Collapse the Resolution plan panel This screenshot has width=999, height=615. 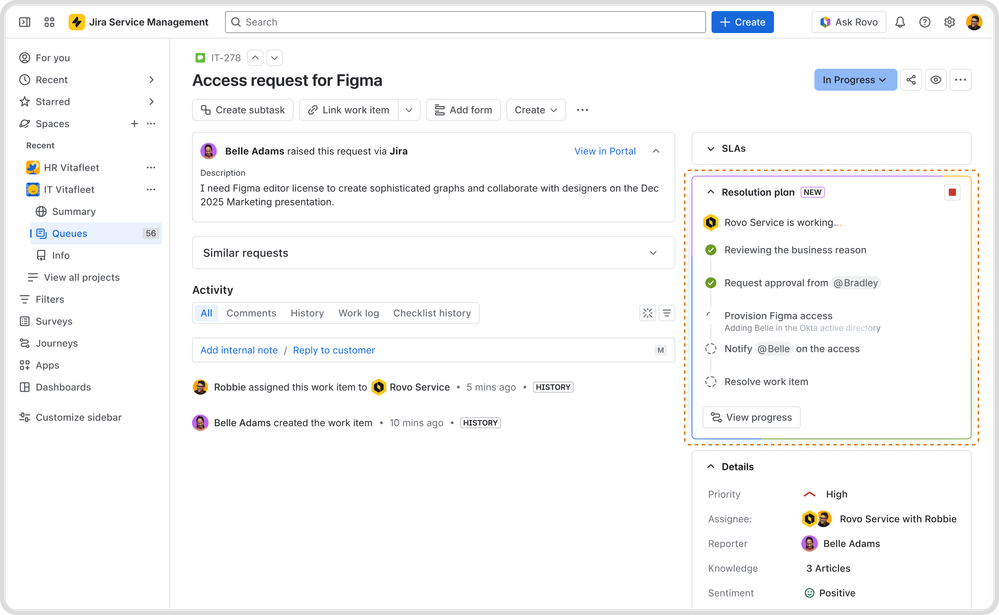710,192
